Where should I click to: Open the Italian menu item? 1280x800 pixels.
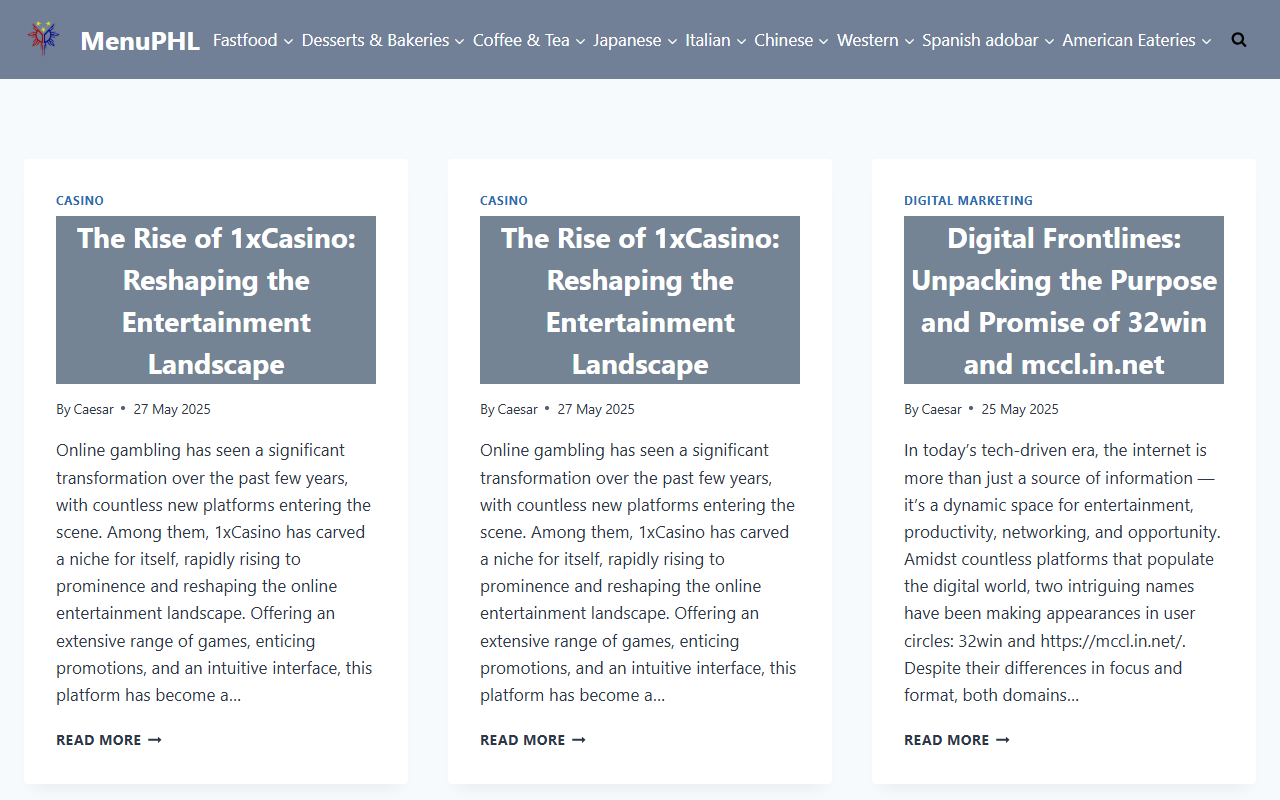pyautogui.click(x=708, y=40)
